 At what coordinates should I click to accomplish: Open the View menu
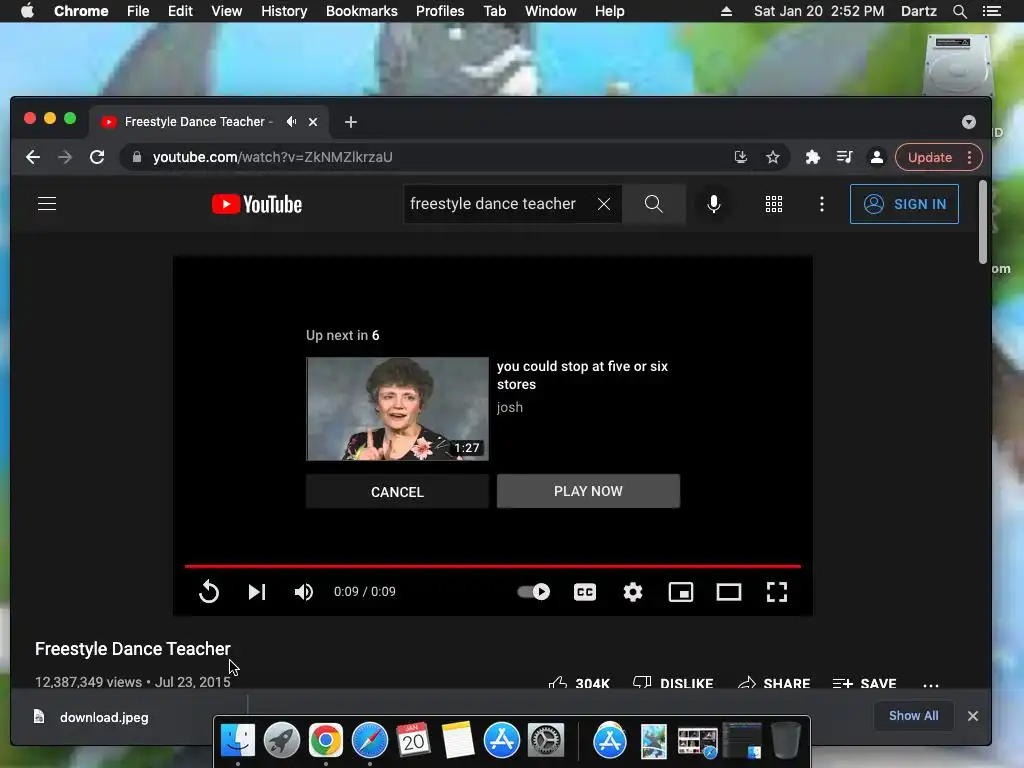click(227, 11)
